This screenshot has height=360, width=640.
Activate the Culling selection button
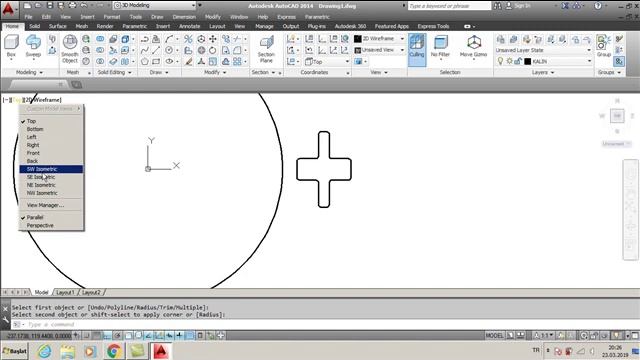417,50
